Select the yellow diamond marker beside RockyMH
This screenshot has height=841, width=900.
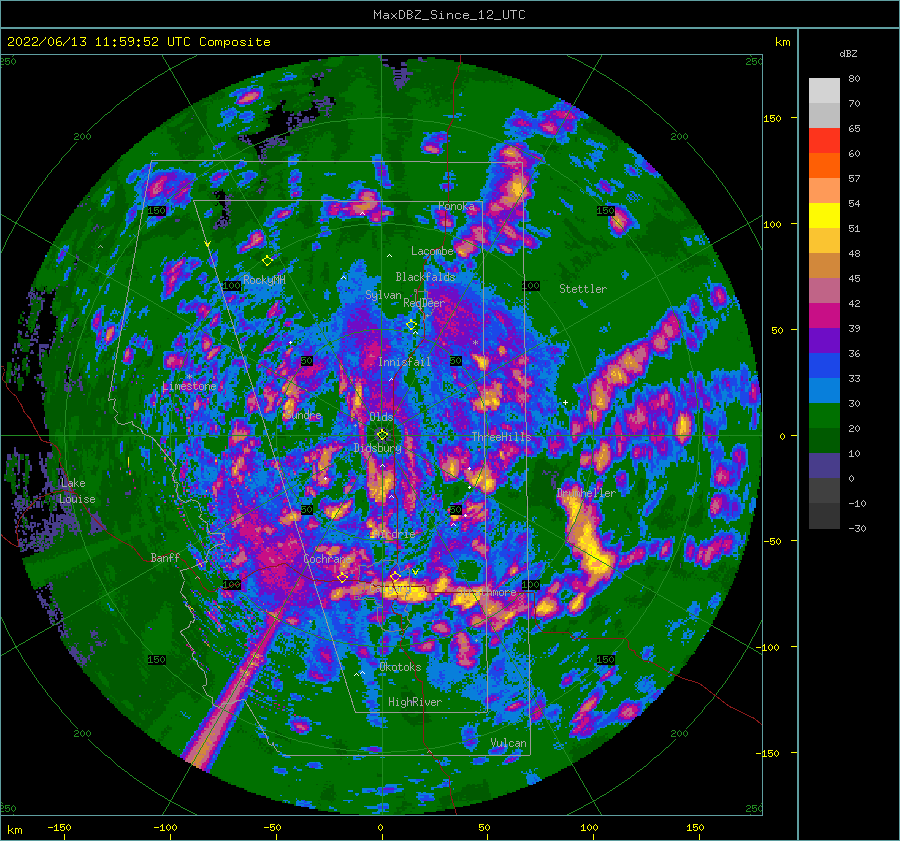(267, 261)
